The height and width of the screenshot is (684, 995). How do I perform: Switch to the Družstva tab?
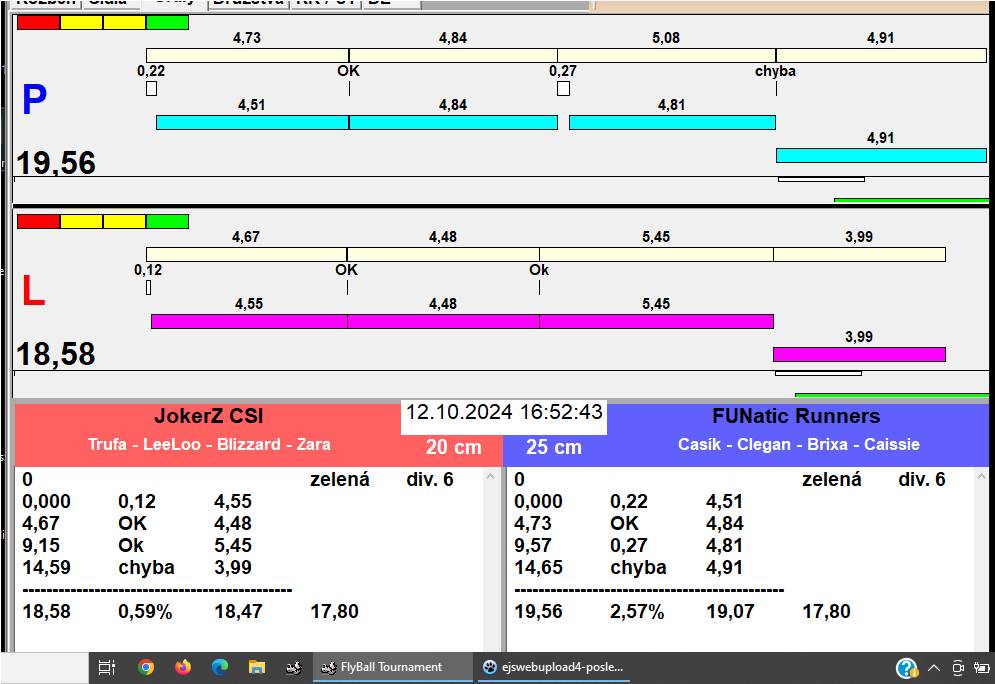coord(248,3)
